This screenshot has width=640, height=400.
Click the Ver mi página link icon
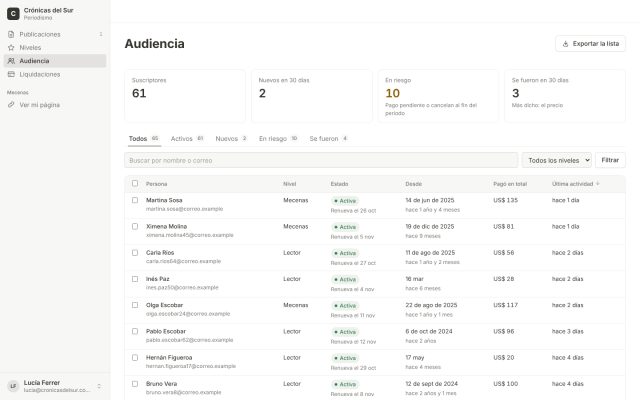click(11, 105)
